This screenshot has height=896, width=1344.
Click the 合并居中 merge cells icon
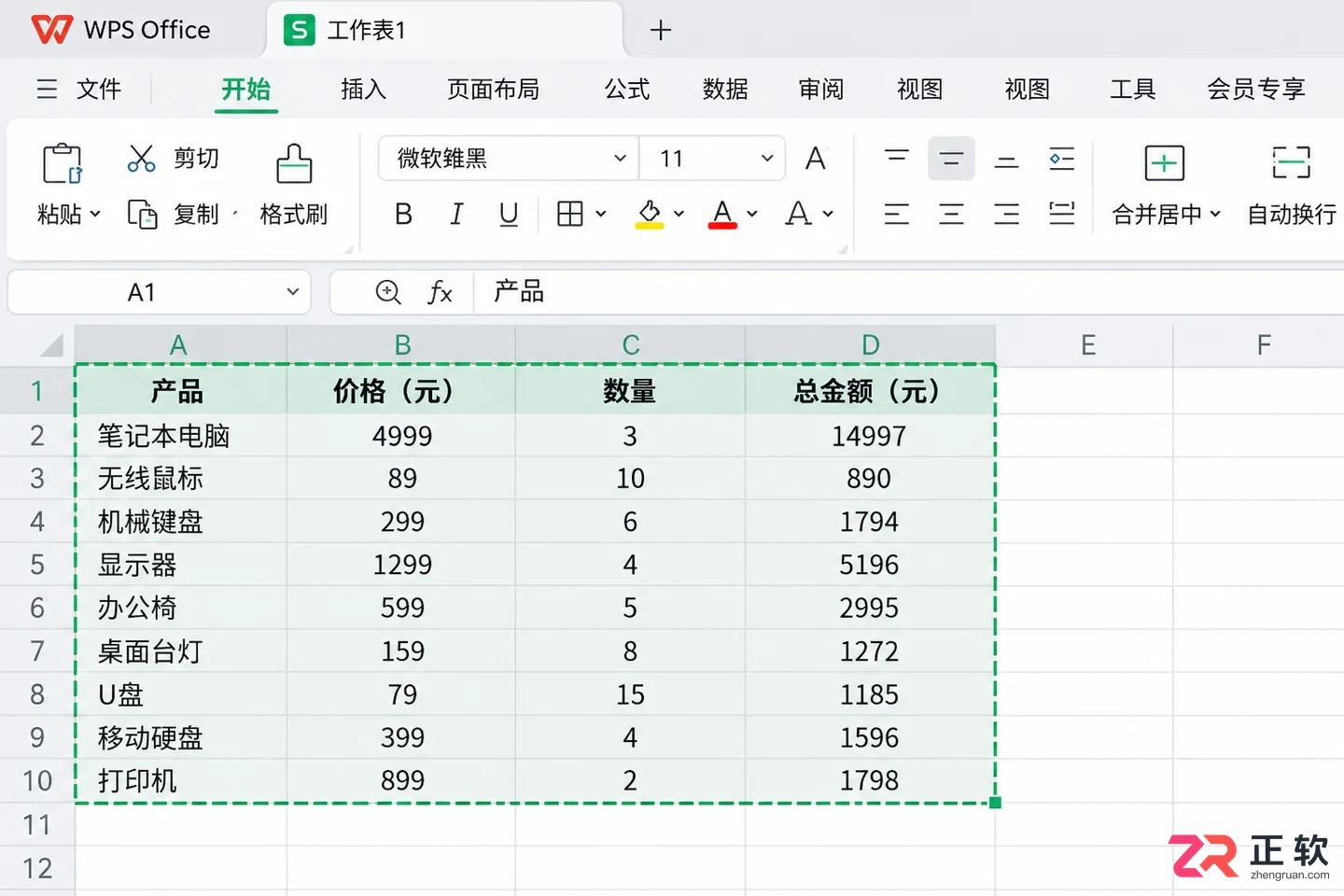1164,163
